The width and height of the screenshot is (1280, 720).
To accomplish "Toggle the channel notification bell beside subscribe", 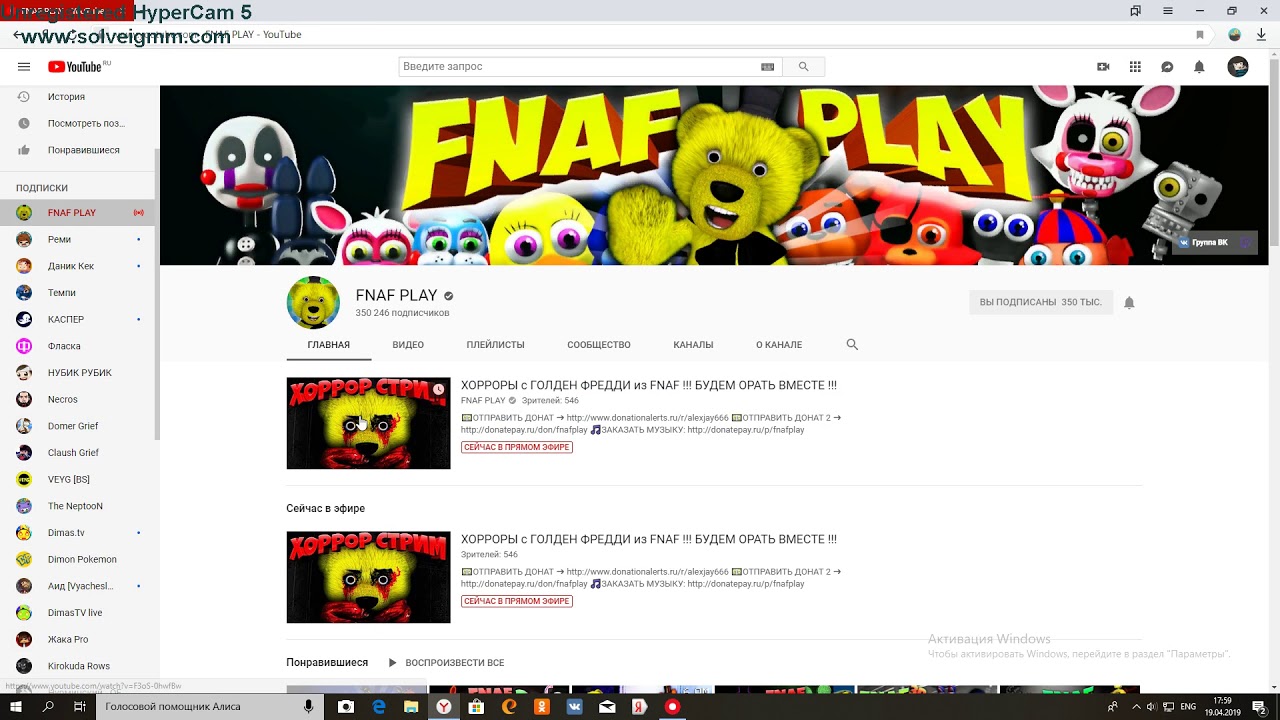I will (x=1129, y=302).
